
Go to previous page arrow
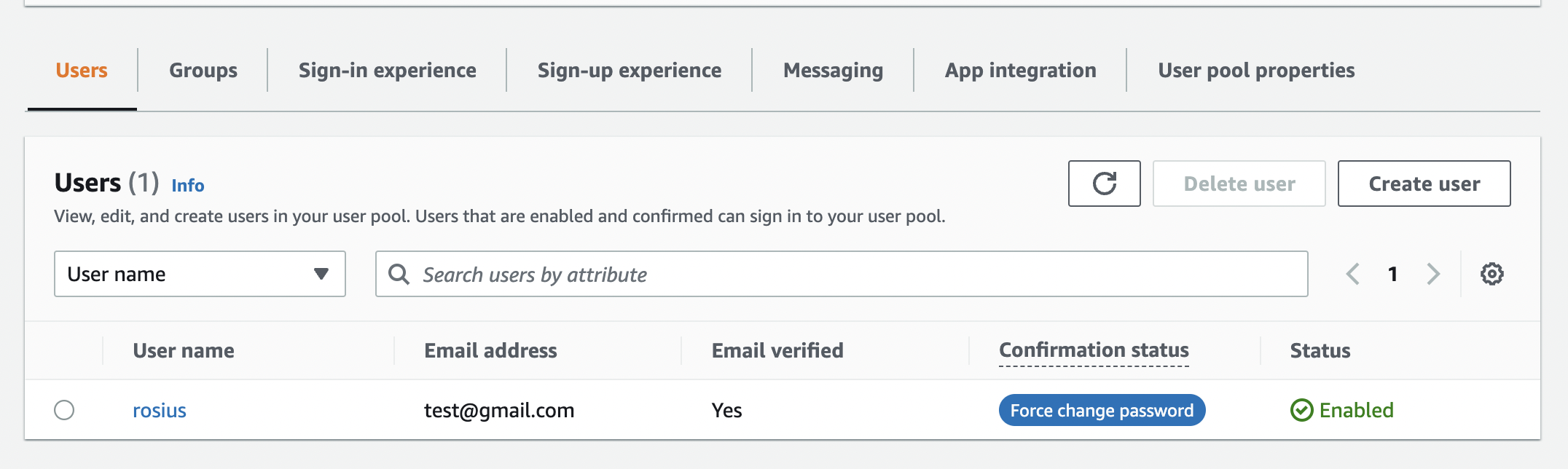1353,274
